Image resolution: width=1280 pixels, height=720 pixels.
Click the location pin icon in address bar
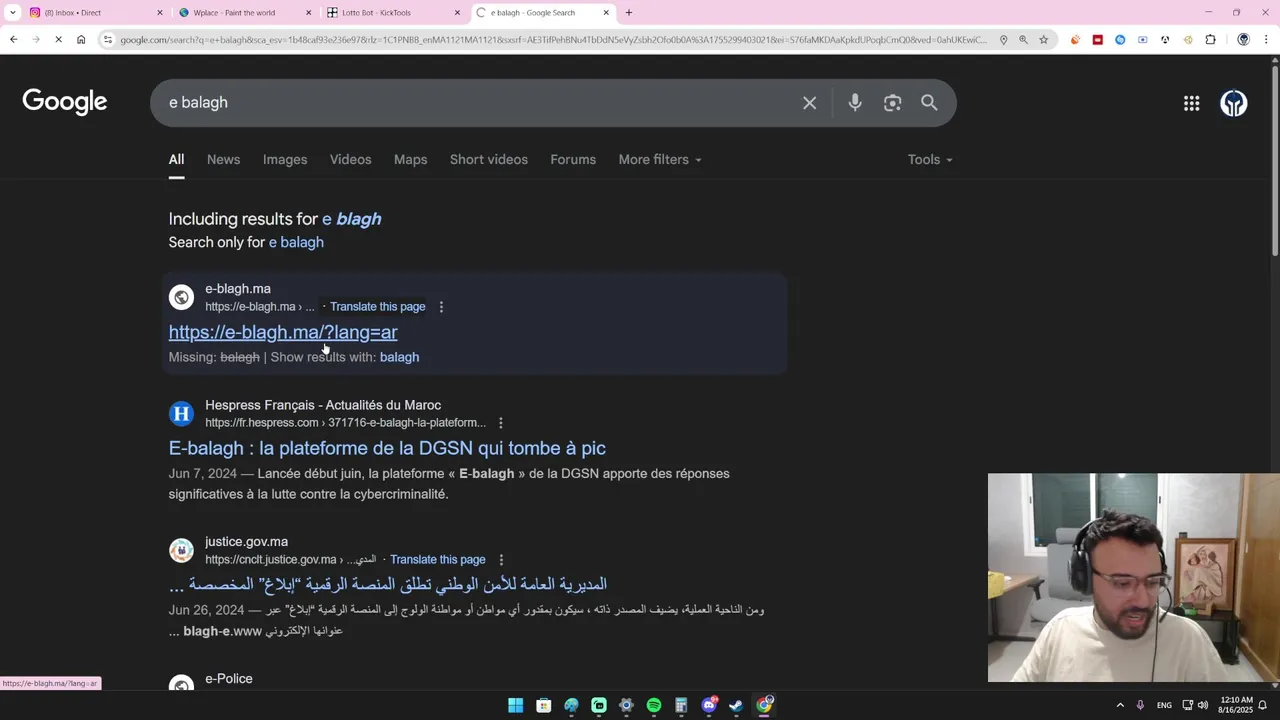tap(1003, 40)
